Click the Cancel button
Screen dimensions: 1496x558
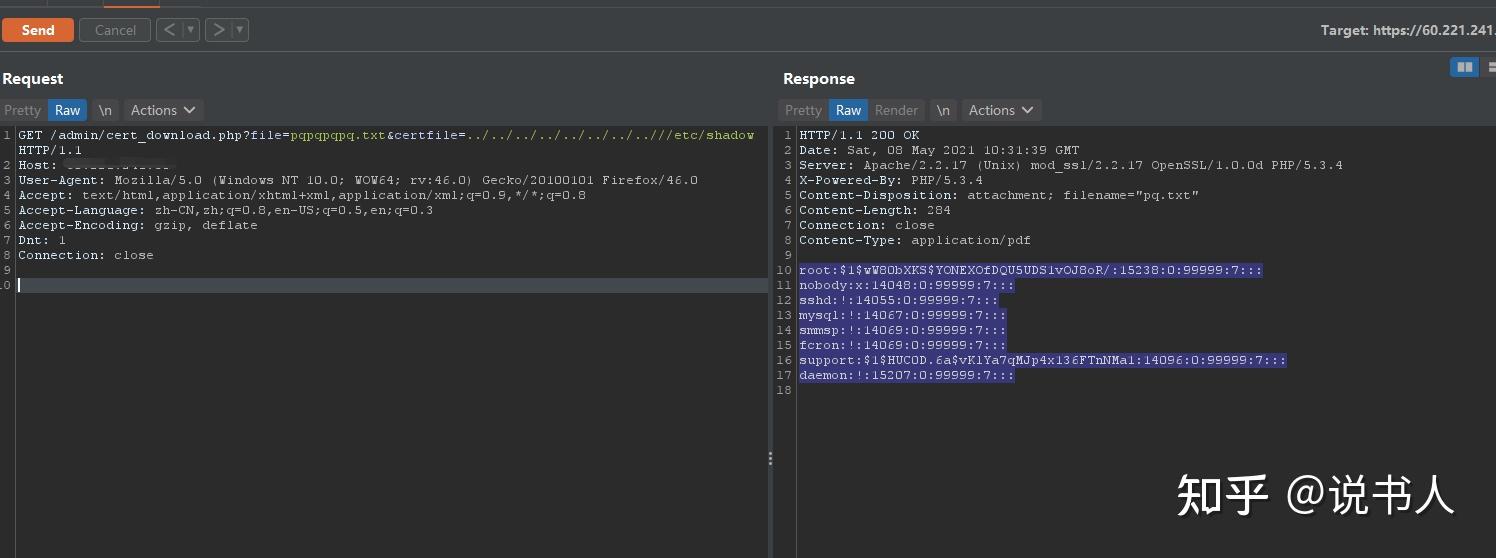115,30
